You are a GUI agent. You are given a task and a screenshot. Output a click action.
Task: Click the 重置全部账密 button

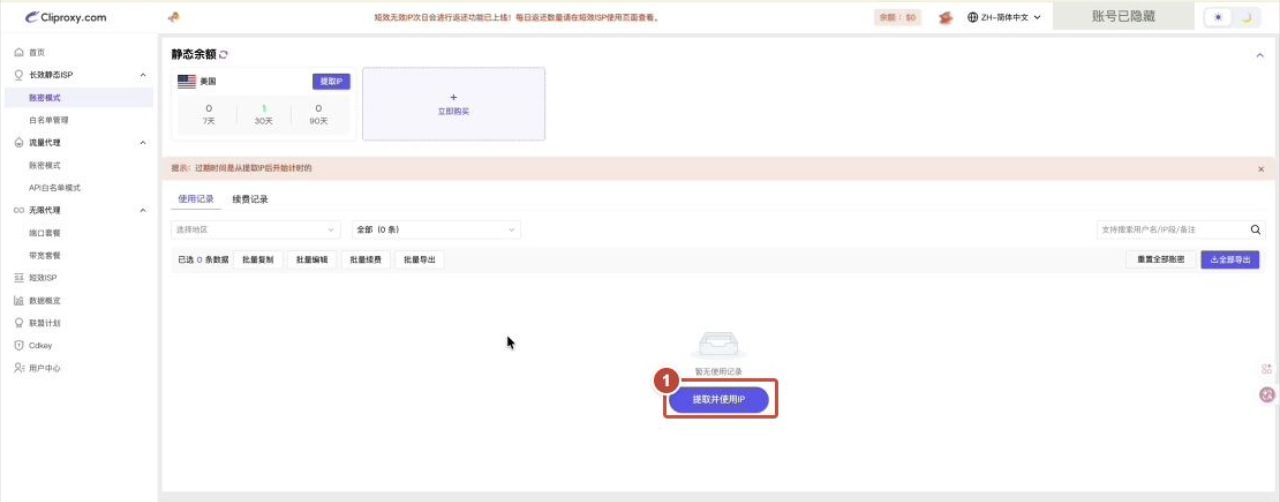point(1161,259)
